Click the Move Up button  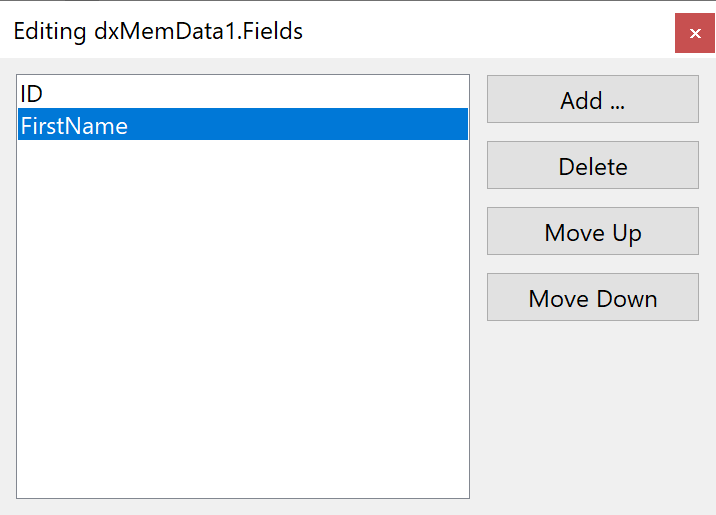pyautogui.click(x=592, y=232)
